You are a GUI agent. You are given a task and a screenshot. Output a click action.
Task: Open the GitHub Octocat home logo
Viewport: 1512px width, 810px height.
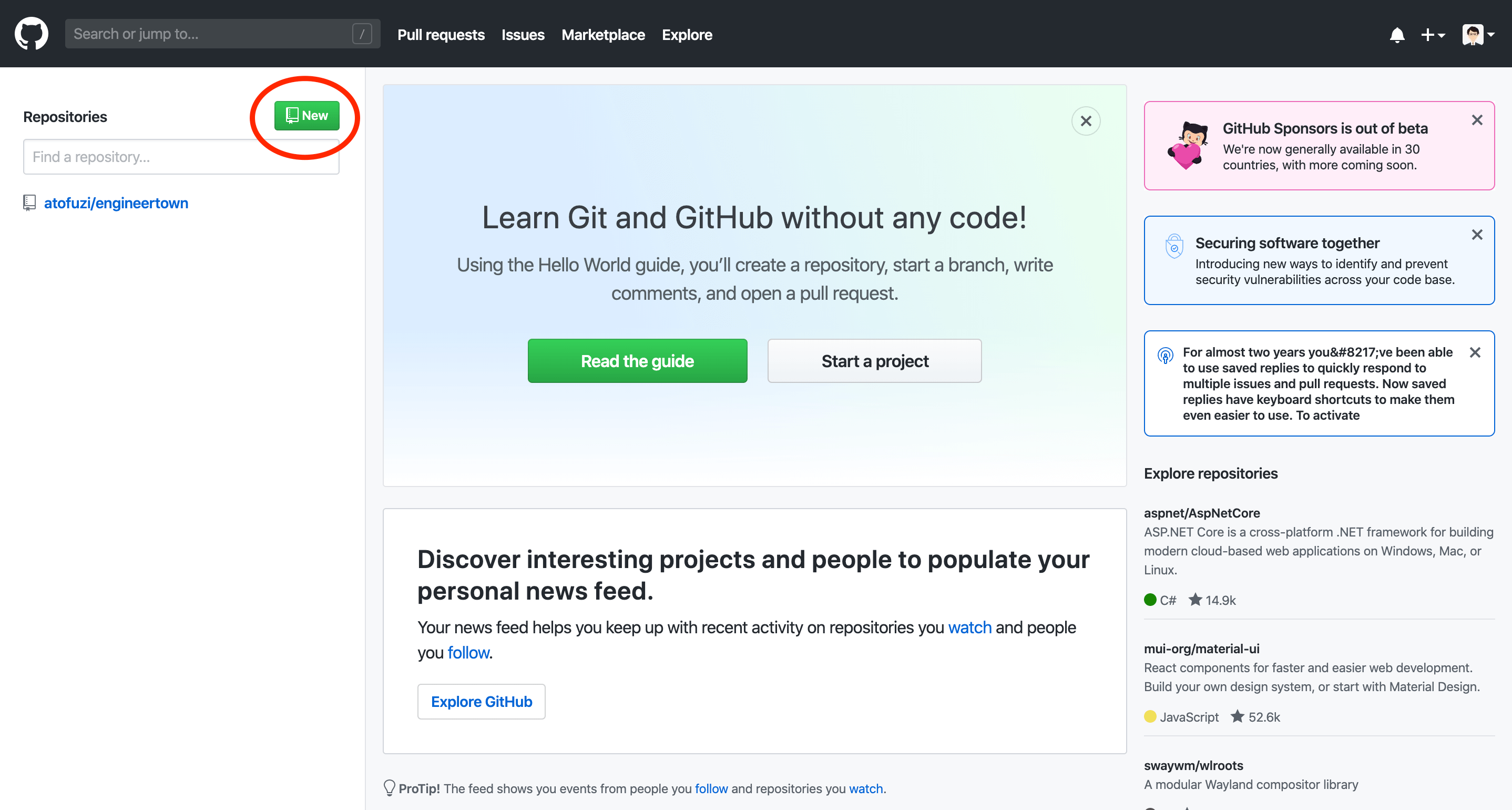pyautogui.click(x=31, y=34)
